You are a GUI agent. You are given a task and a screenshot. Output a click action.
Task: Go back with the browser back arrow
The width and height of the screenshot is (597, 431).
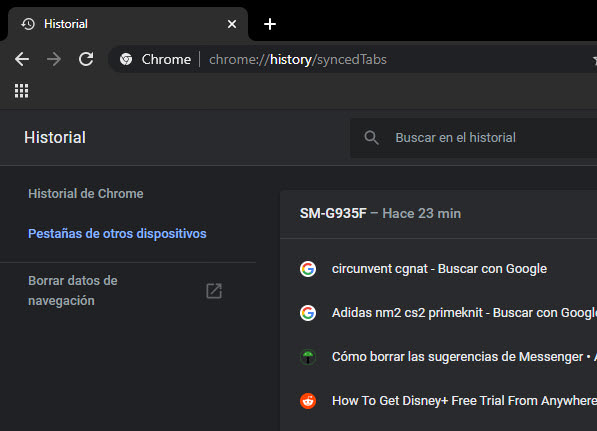22,59
